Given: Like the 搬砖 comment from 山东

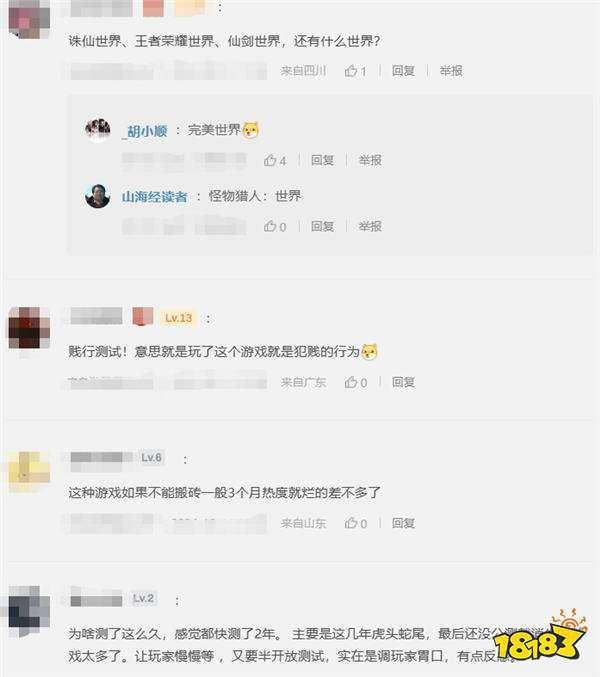Looking at the screenshot, I should (356, 523).
